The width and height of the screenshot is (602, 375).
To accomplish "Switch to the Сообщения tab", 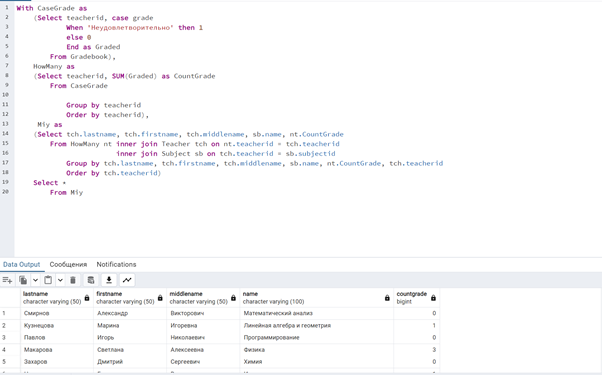I will tap(68, 264).
